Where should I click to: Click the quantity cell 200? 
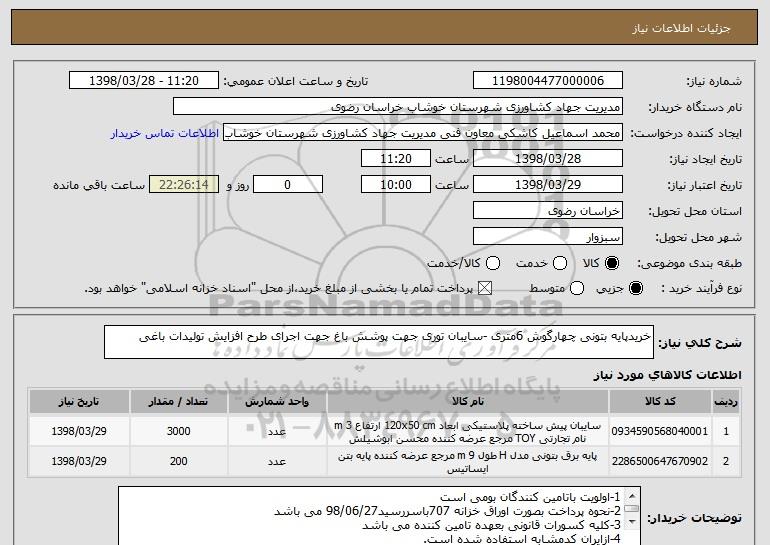(178, 461)
